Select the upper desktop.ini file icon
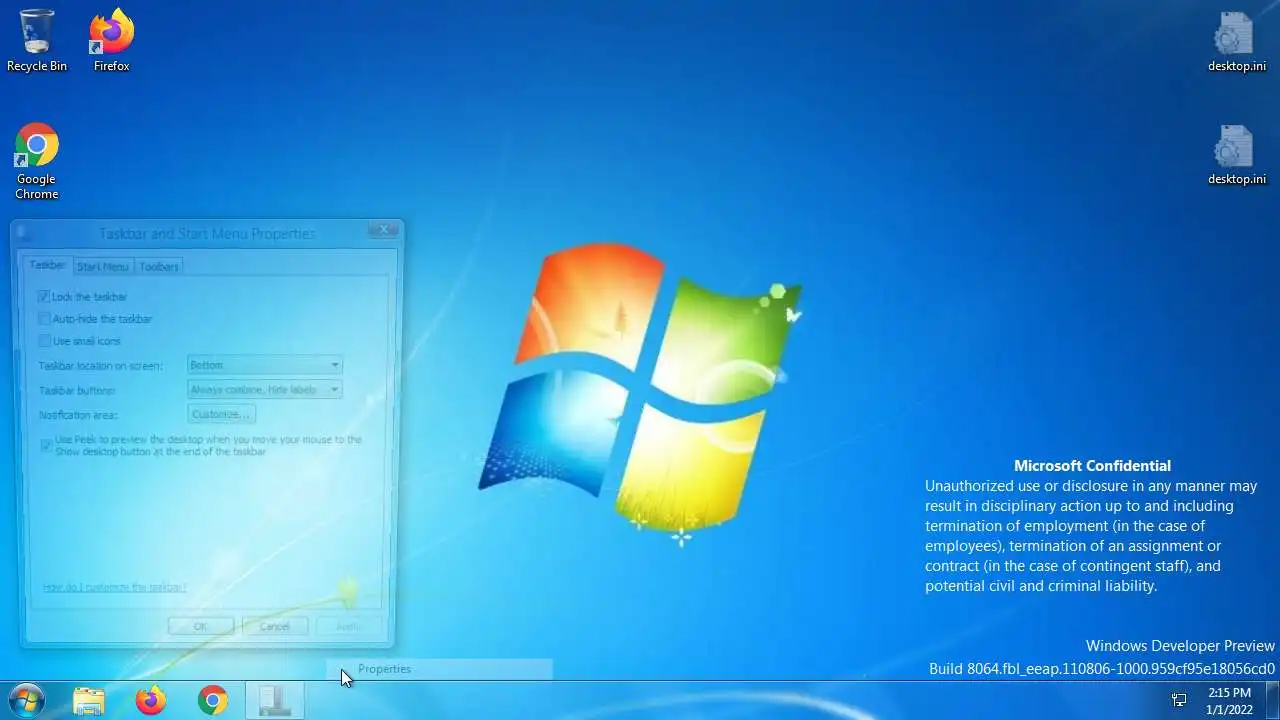1280x720 pixels. [1236, 42]
